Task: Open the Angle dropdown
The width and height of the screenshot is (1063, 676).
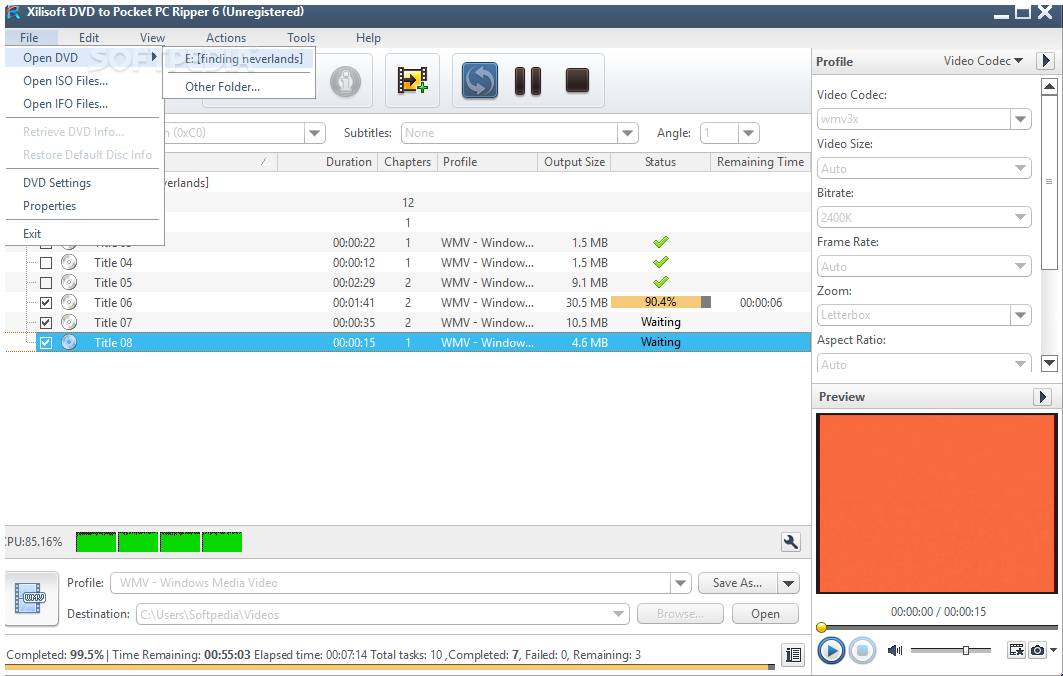Action: pyautogui.click(x=748, y=133)
